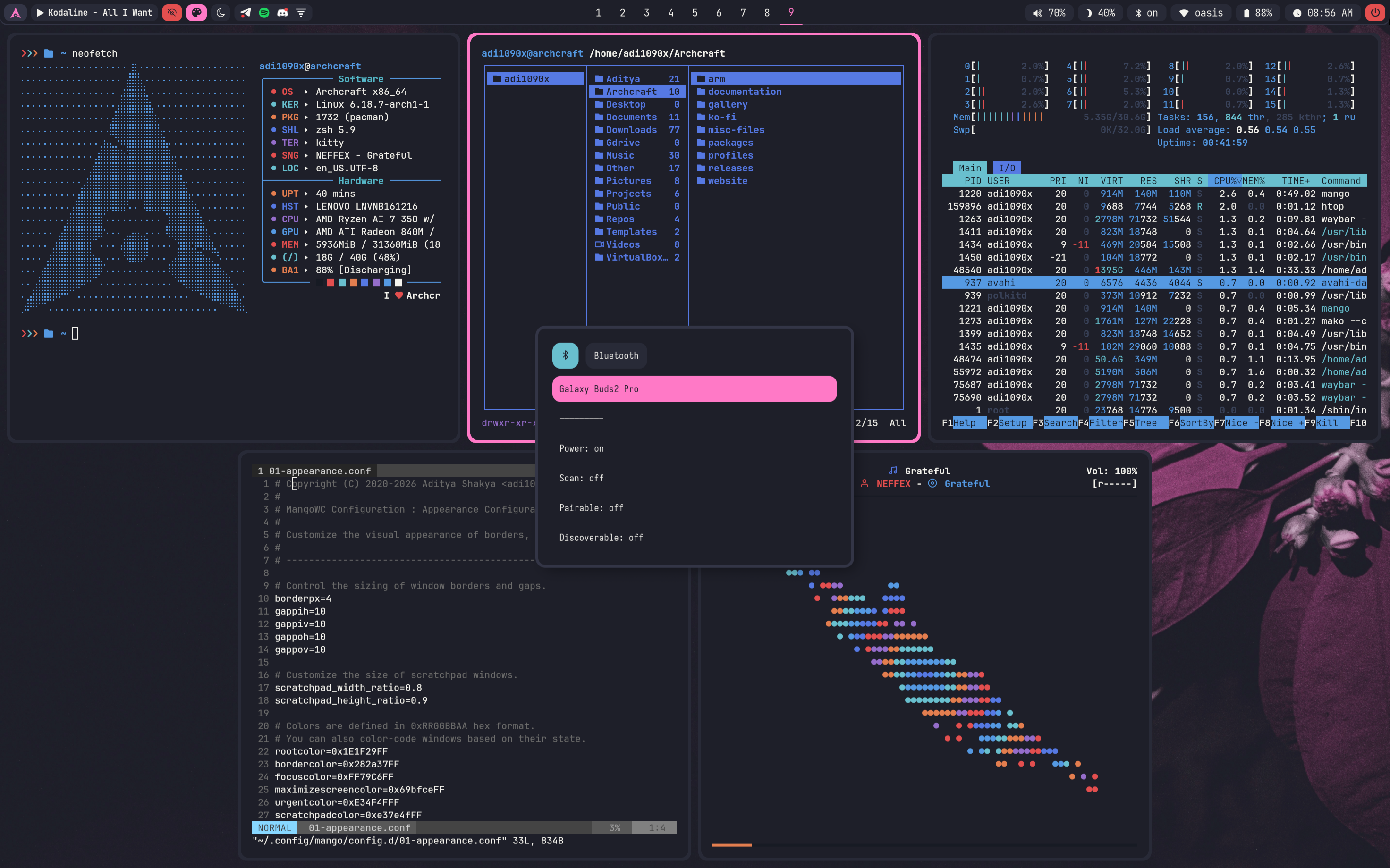Expand the tray funnel drawer icon
The width and height of the screenshot is (1390, 868).
(301, 13)
